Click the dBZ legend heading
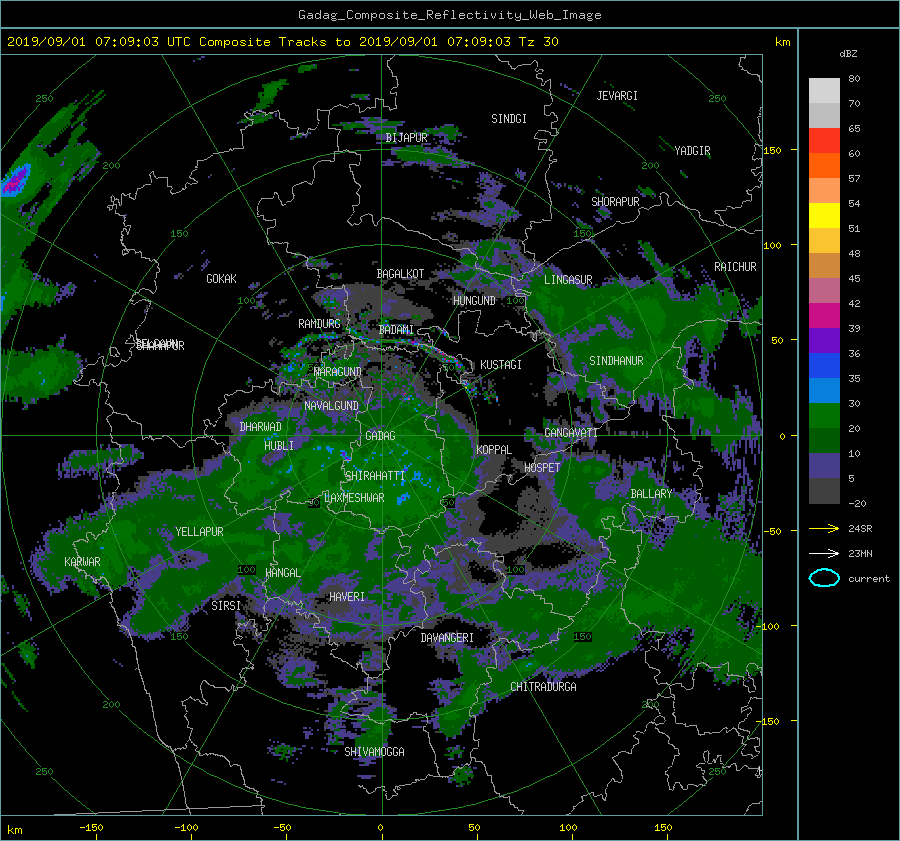 848,54
